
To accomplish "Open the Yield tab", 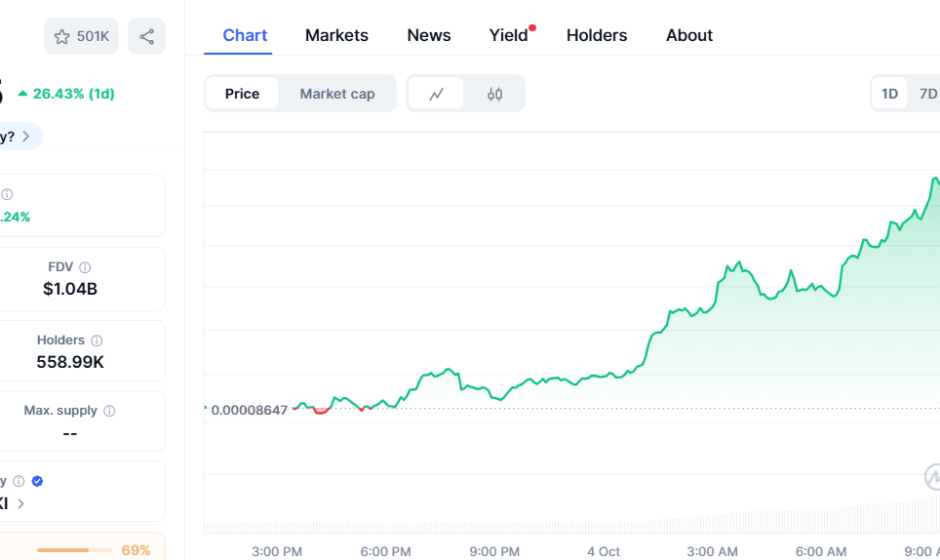I will tap(508, 35).
